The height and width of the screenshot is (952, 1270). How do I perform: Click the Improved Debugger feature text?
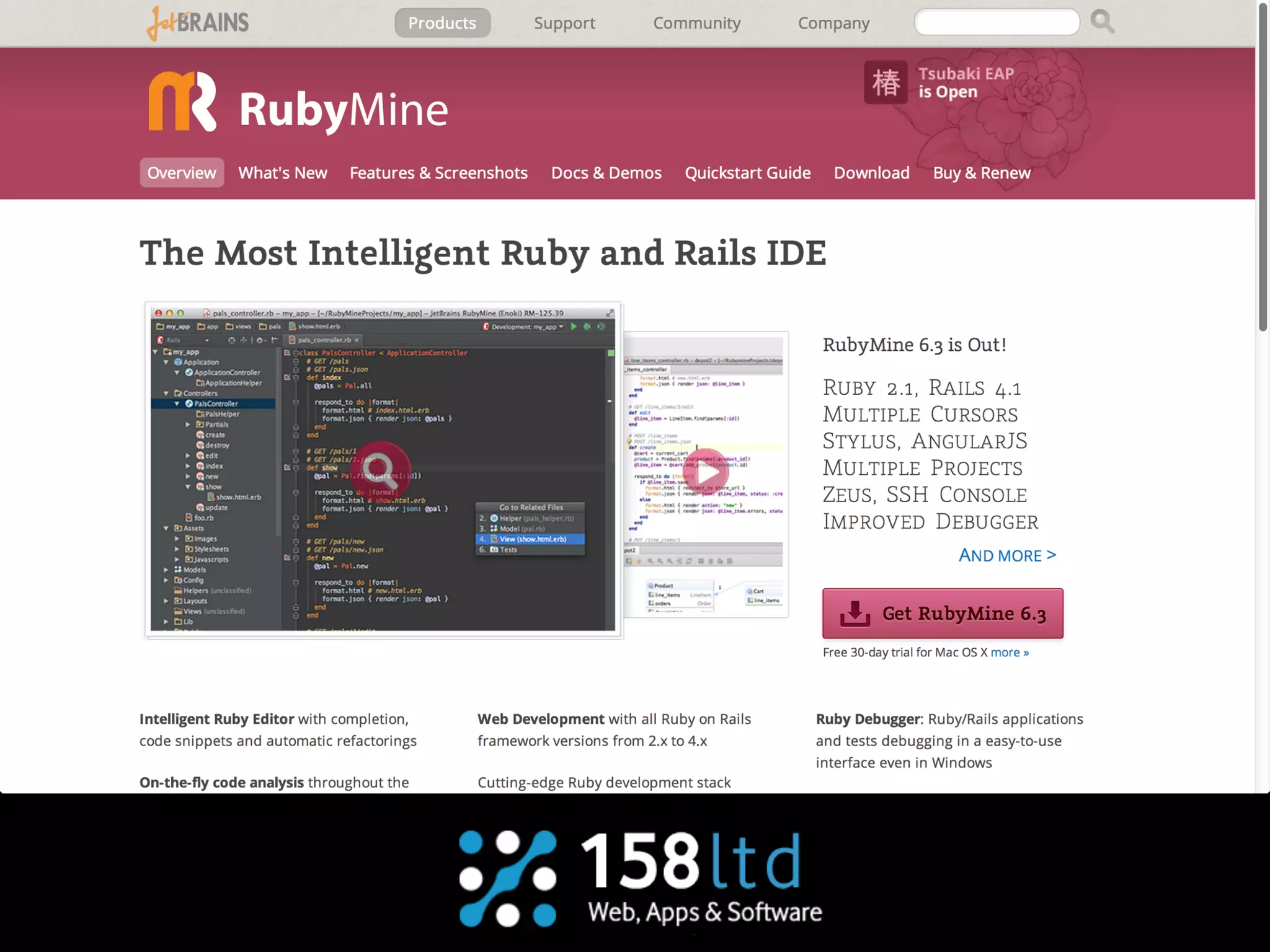931,522
